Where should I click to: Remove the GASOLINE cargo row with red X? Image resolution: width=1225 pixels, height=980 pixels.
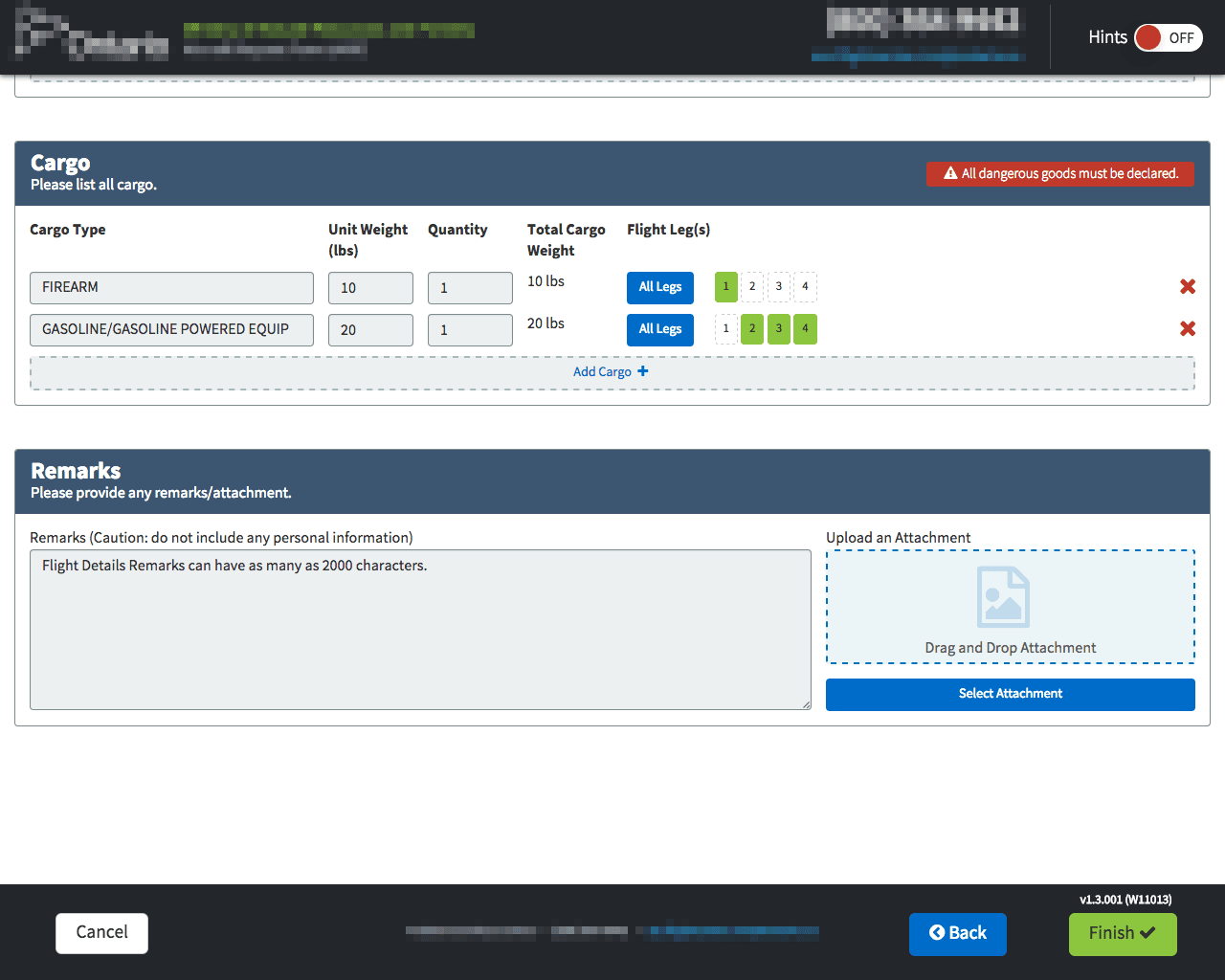point(1187,329)
